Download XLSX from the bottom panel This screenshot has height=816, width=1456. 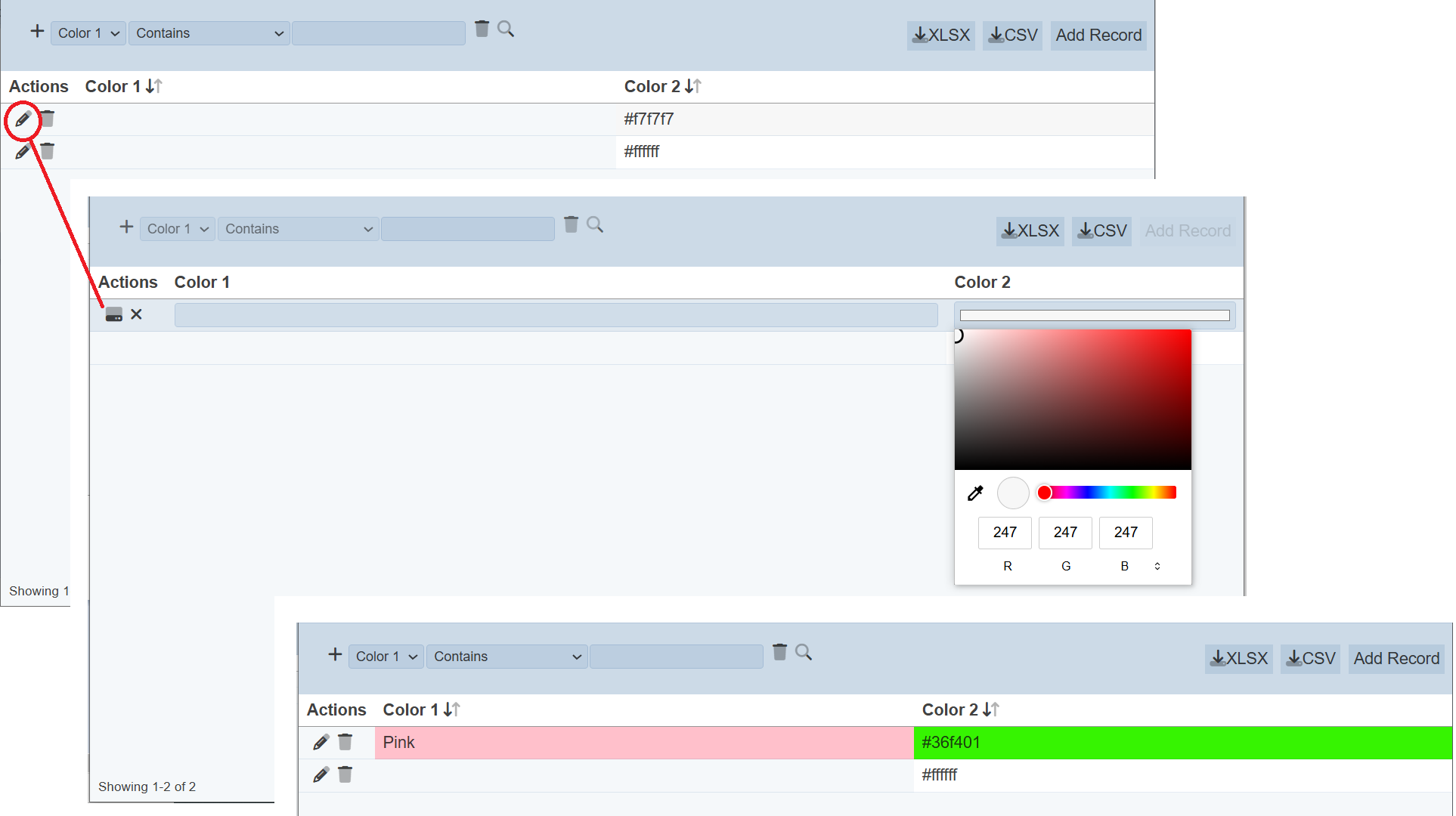tap(1238, 659)
